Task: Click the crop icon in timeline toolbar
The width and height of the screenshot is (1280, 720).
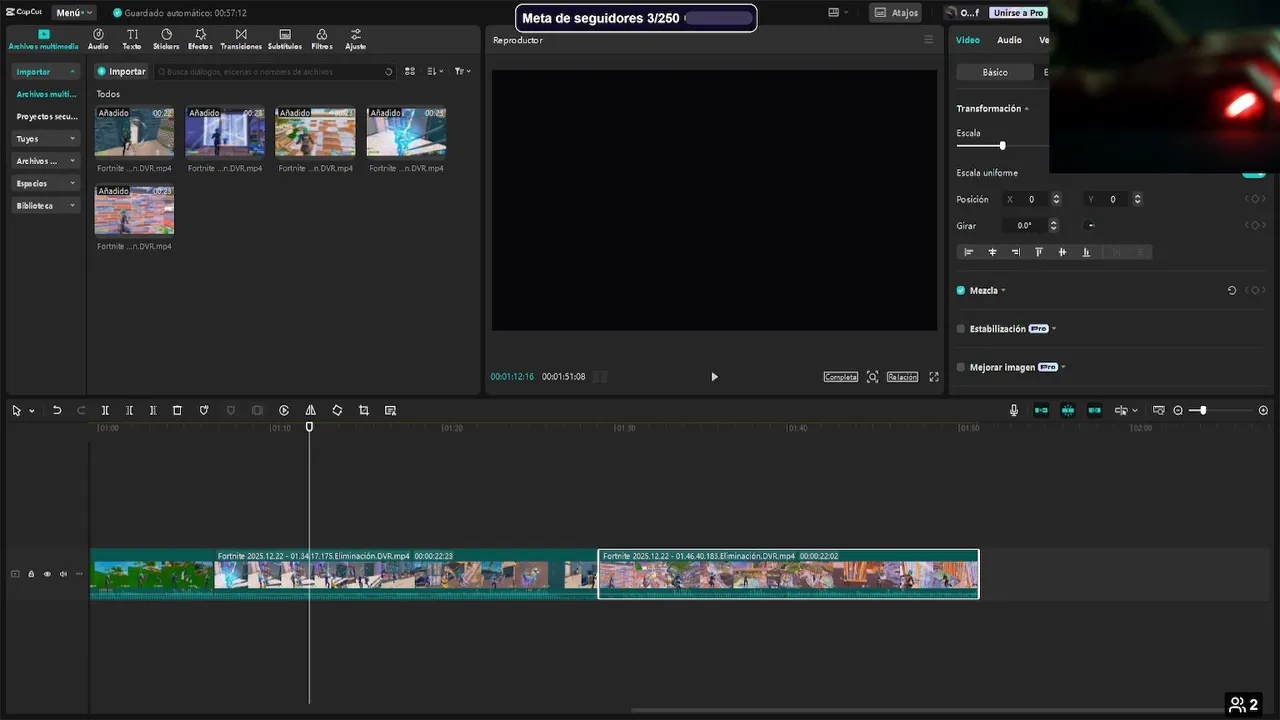Action: coord(363,410)
